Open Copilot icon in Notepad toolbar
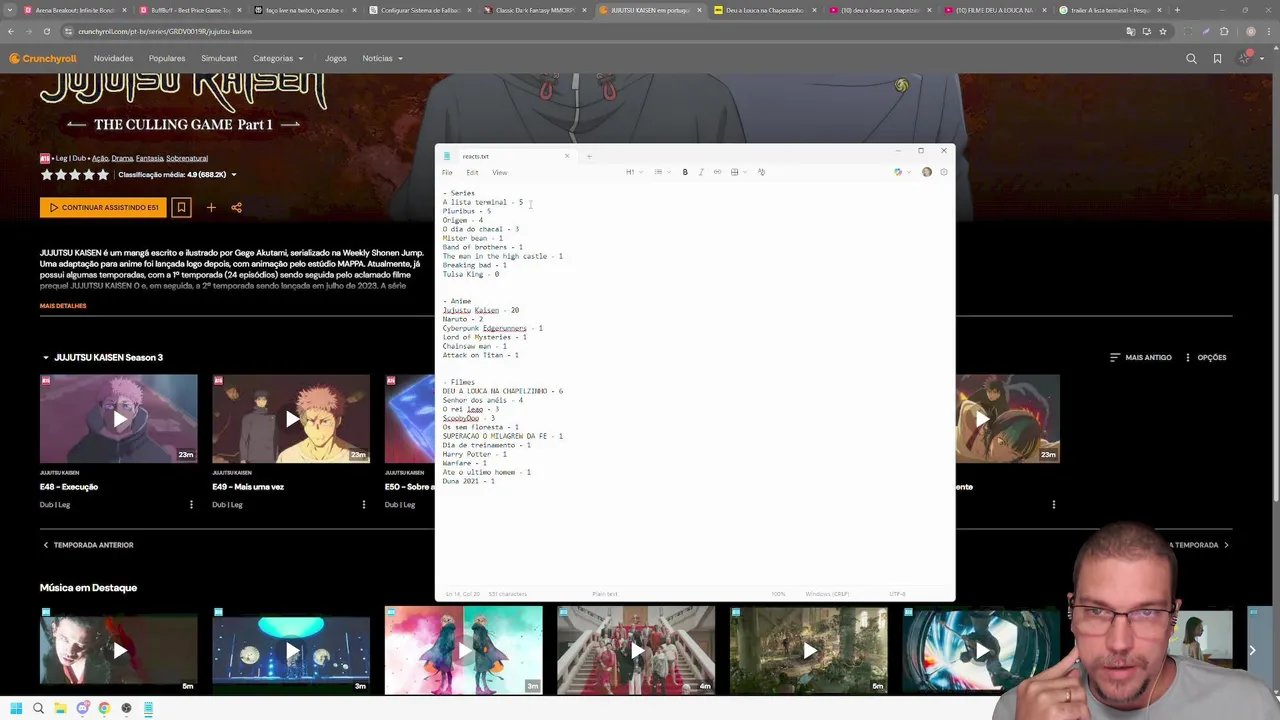The image size is (1280, 720). click(898, 172)
